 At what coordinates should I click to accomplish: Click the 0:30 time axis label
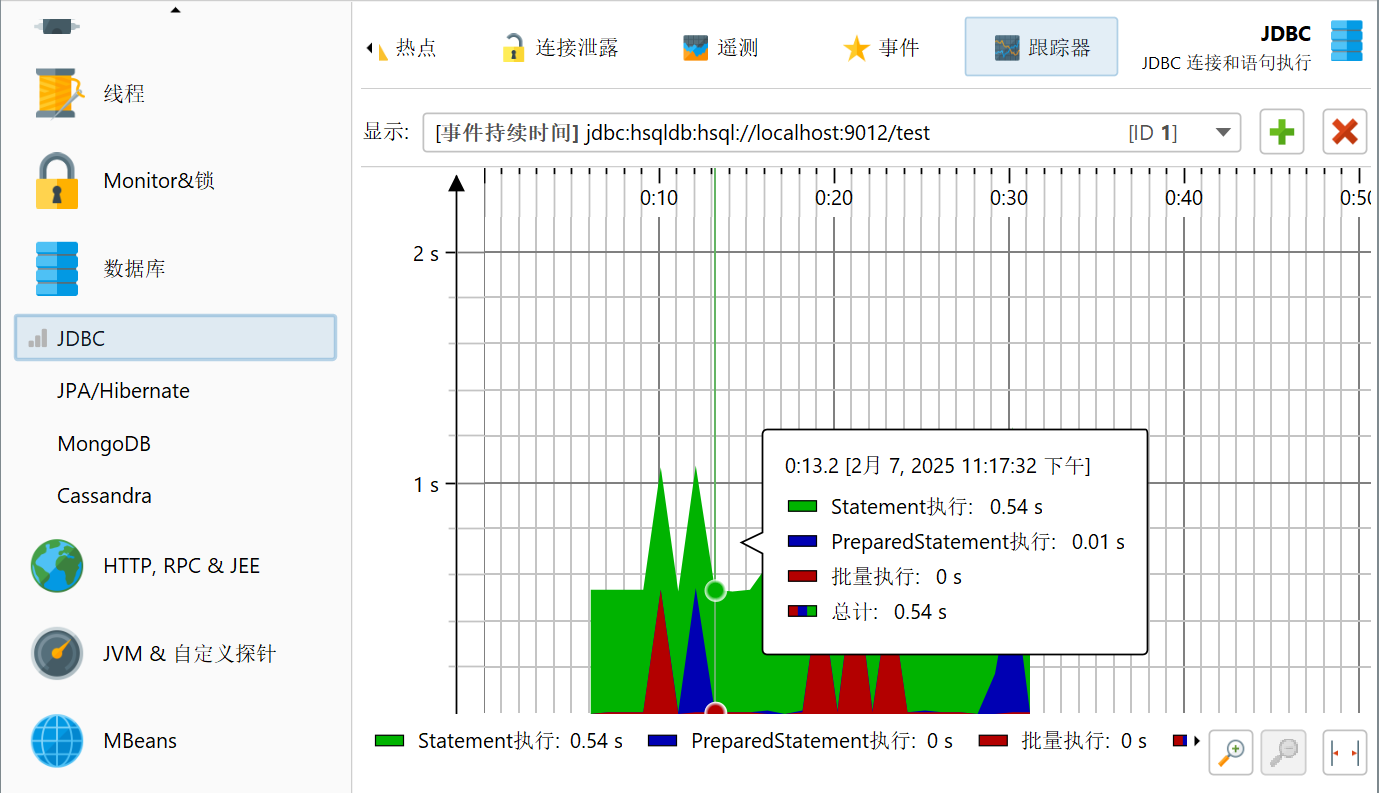tap(1009, 198)
